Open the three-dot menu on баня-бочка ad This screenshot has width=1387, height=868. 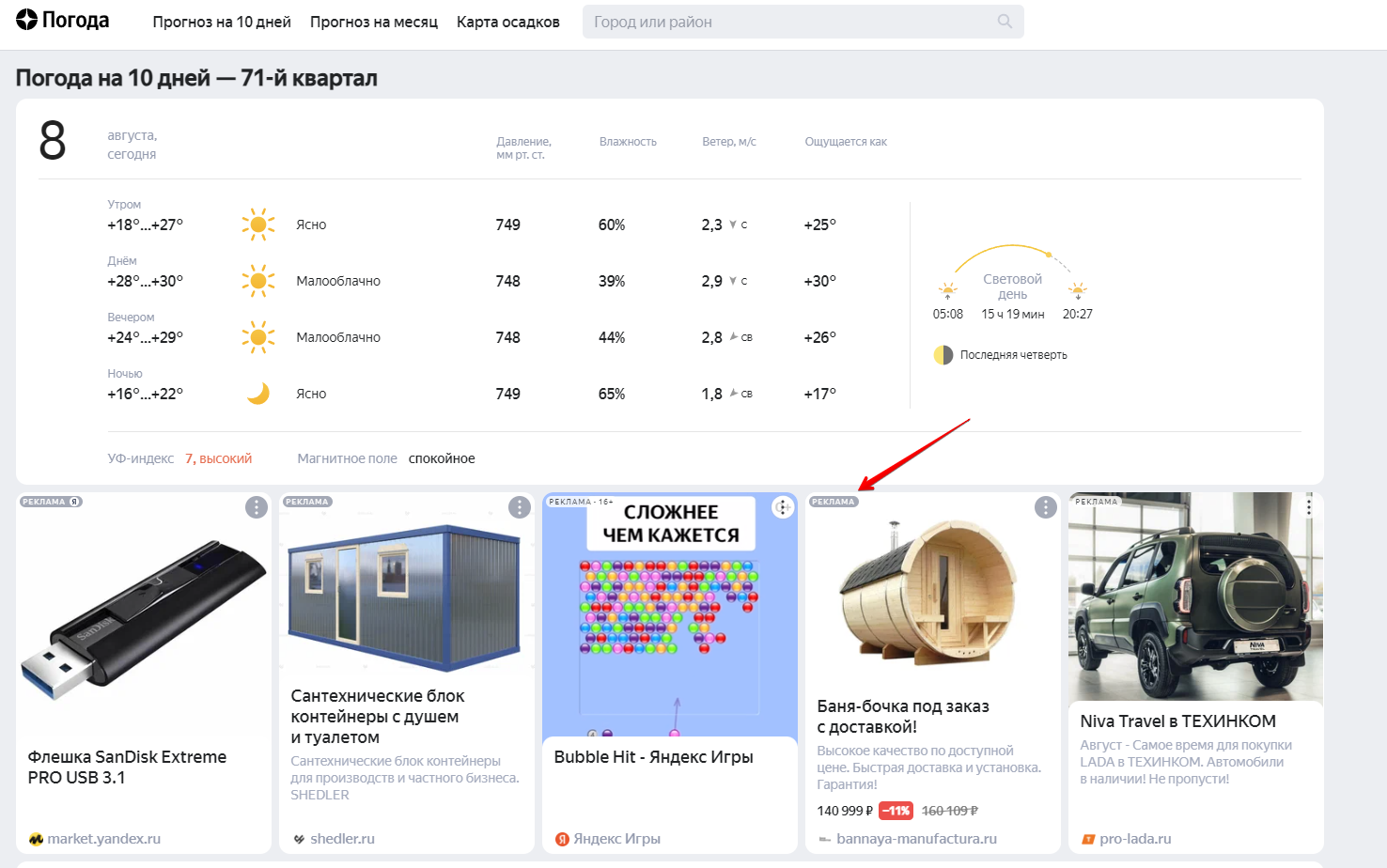[x=1045, y=506]
